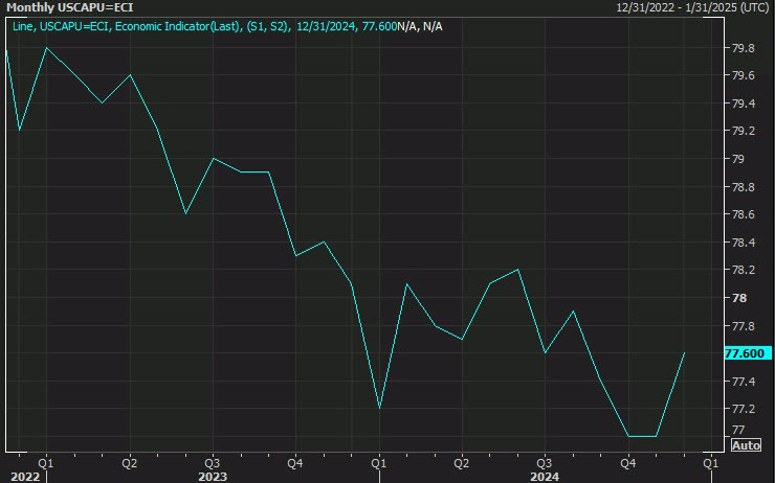Click the 78.4 y-axis label
The image size is (775, 483).
point(742,242)
